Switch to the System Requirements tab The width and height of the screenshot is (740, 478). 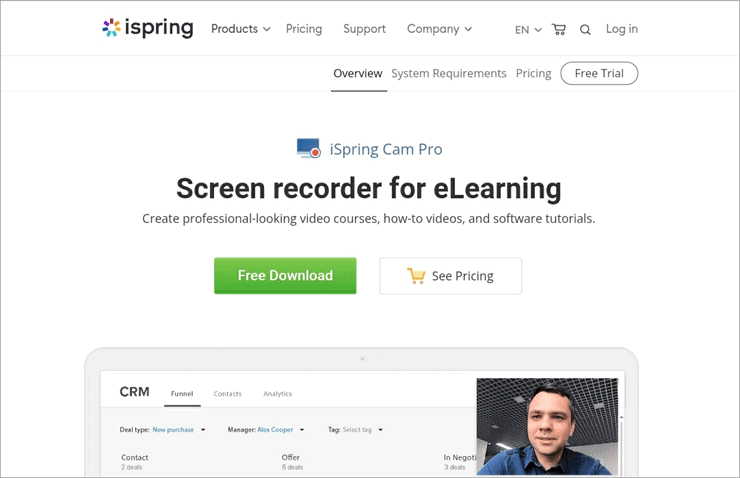[x=448, y=73]
